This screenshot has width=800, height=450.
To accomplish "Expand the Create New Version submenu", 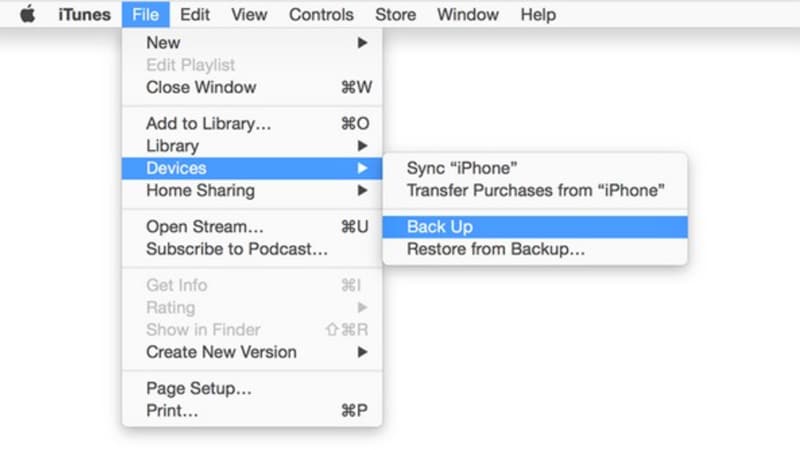I will click(252, 352).
